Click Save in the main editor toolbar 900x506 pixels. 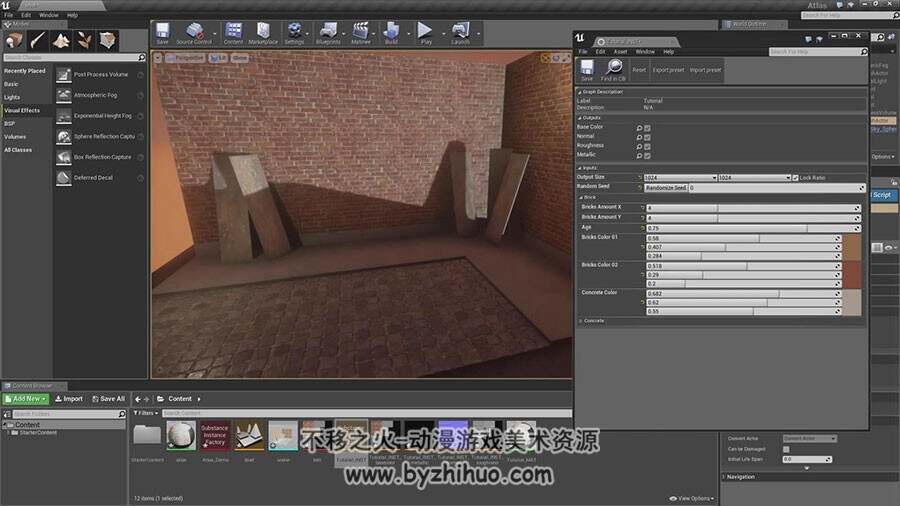coord(162,33)
